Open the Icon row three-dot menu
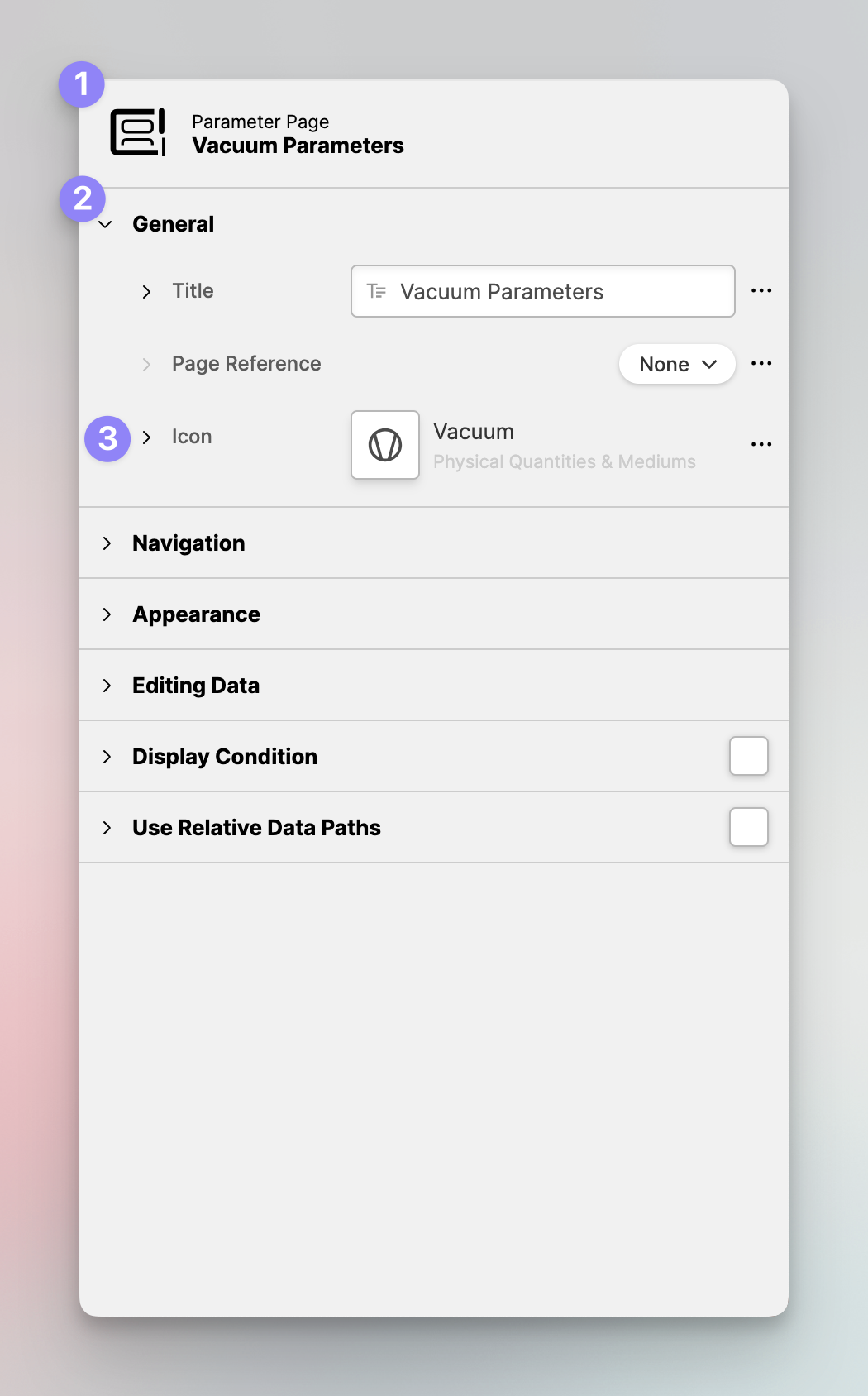Image resolution: width=868 pixels, height=1396 pixels. click(x=761, y=445)
